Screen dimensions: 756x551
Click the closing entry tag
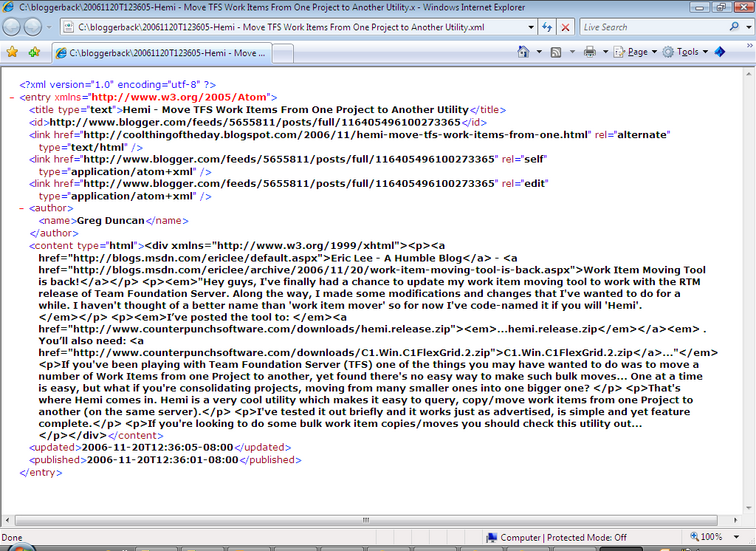(40, 472)
